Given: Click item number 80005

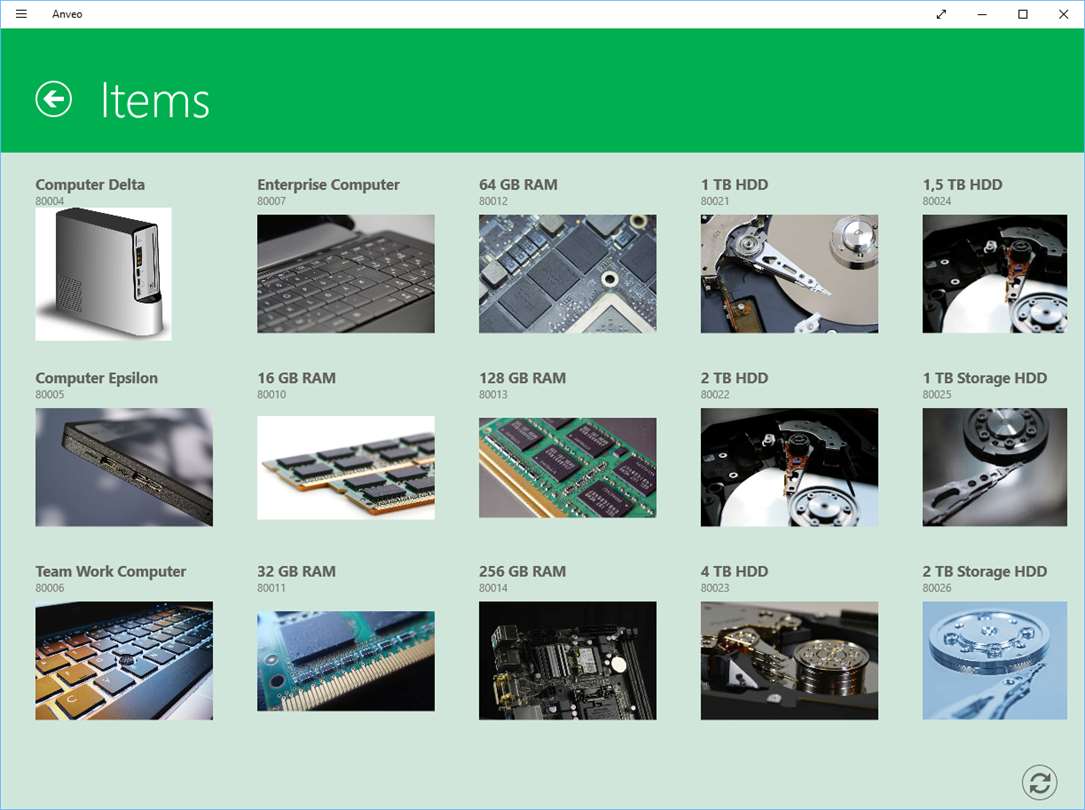Looking at the screenshot, I should coord(50,394).
